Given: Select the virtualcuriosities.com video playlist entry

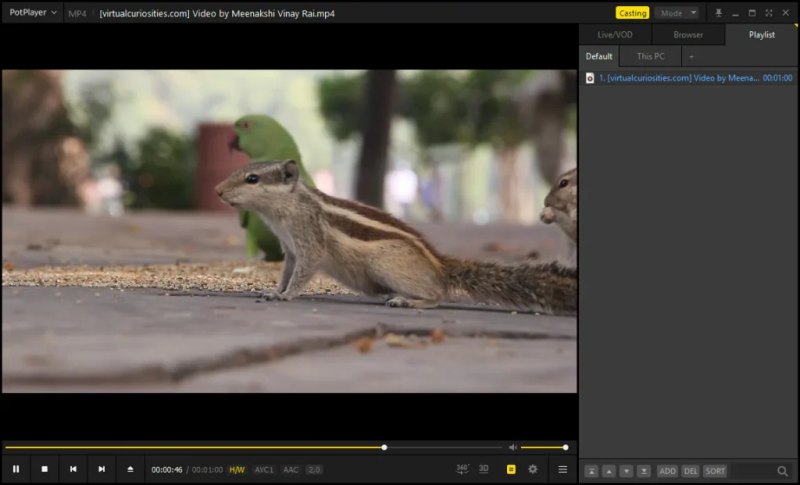Looking at the screenshot, I should (688, 78).
